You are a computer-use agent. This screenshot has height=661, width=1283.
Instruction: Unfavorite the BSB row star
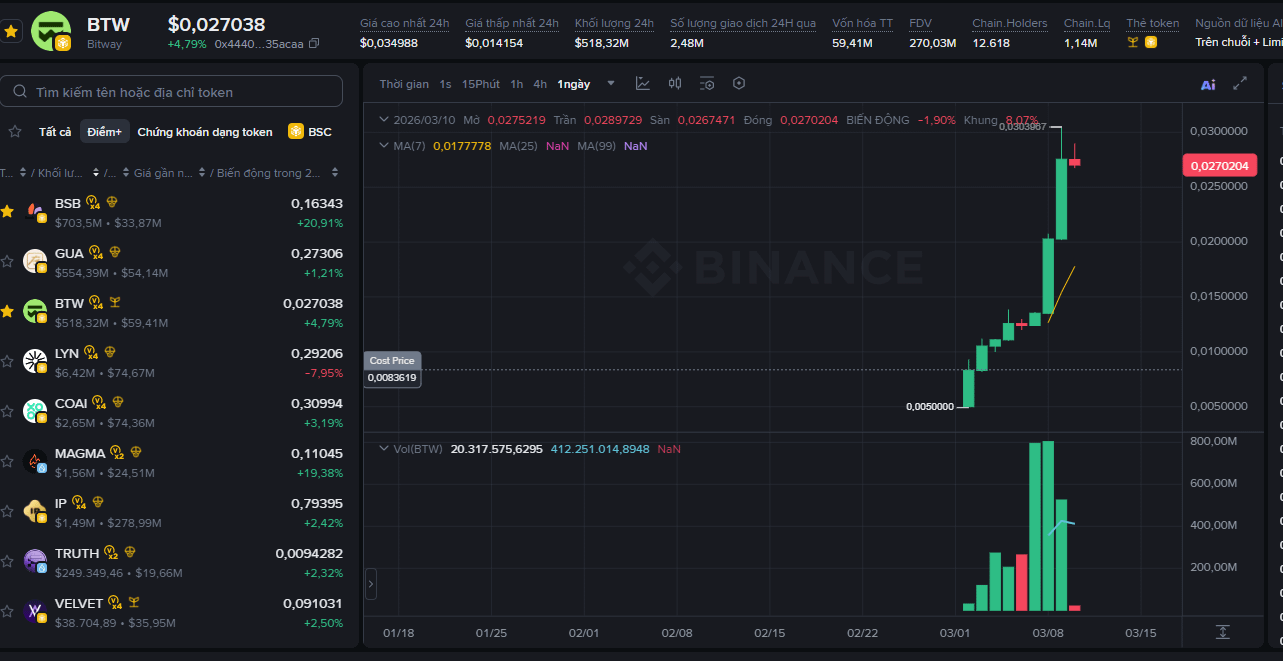point(8,211)
